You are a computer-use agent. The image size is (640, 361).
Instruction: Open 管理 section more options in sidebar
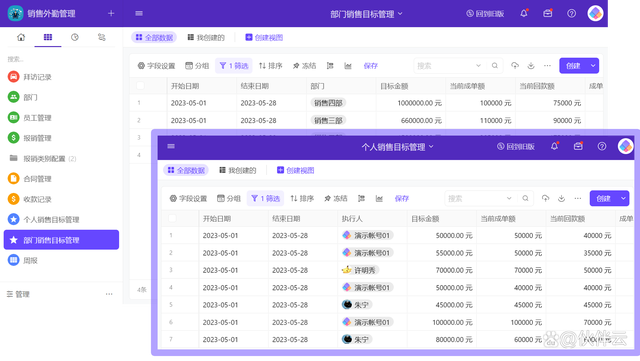point(109,294)
